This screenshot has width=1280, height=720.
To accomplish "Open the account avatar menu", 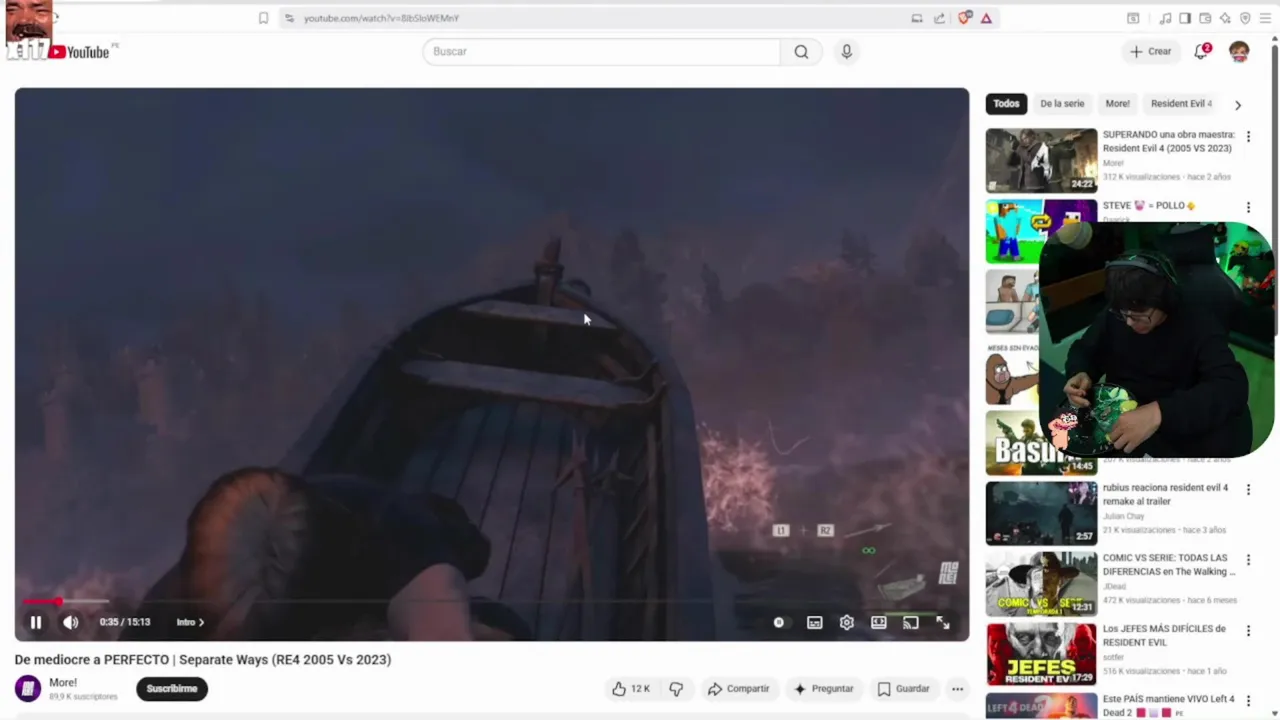I will 1239,51.
